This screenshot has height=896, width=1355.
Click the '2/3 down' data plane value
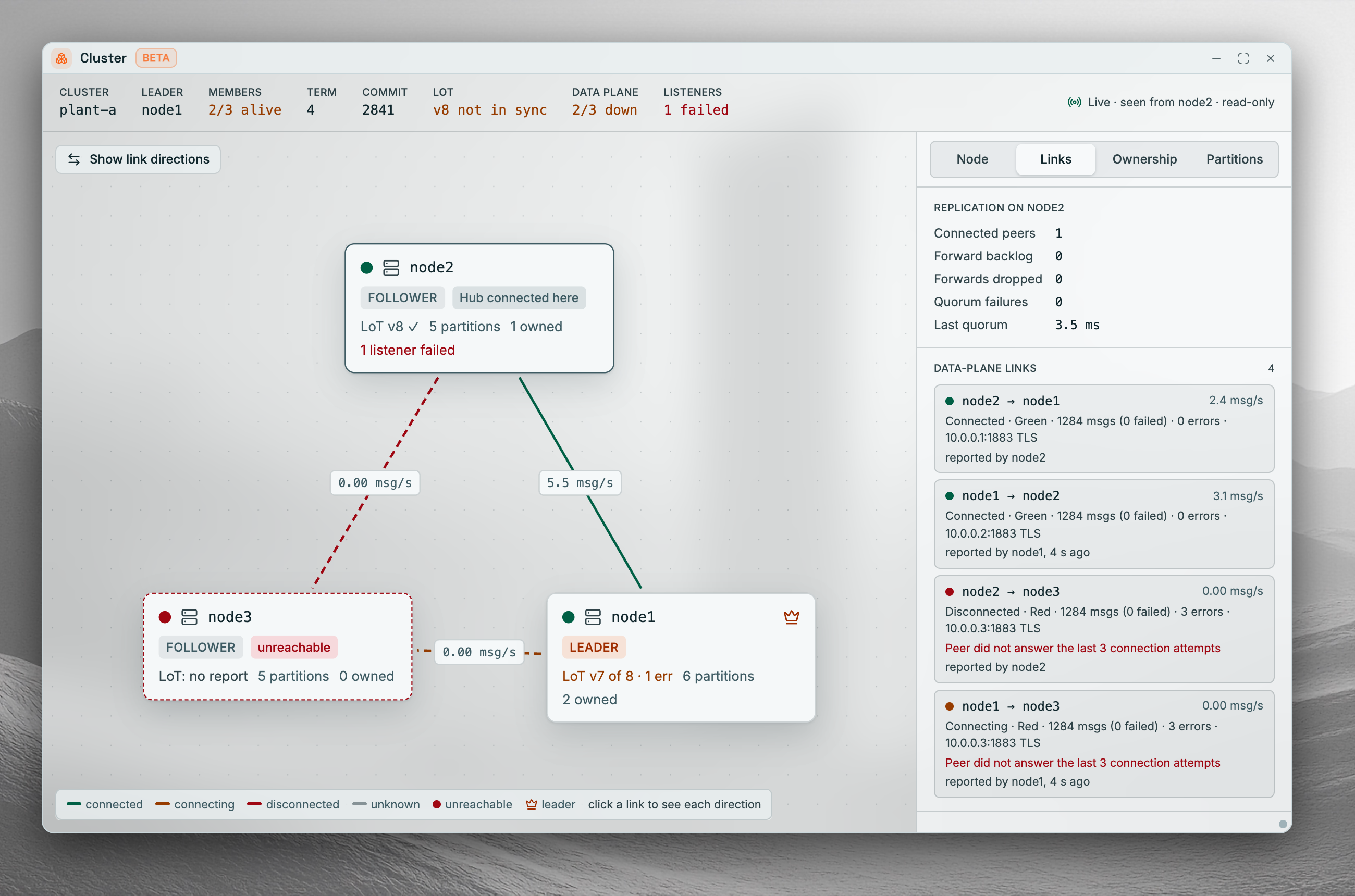[605, 110]
